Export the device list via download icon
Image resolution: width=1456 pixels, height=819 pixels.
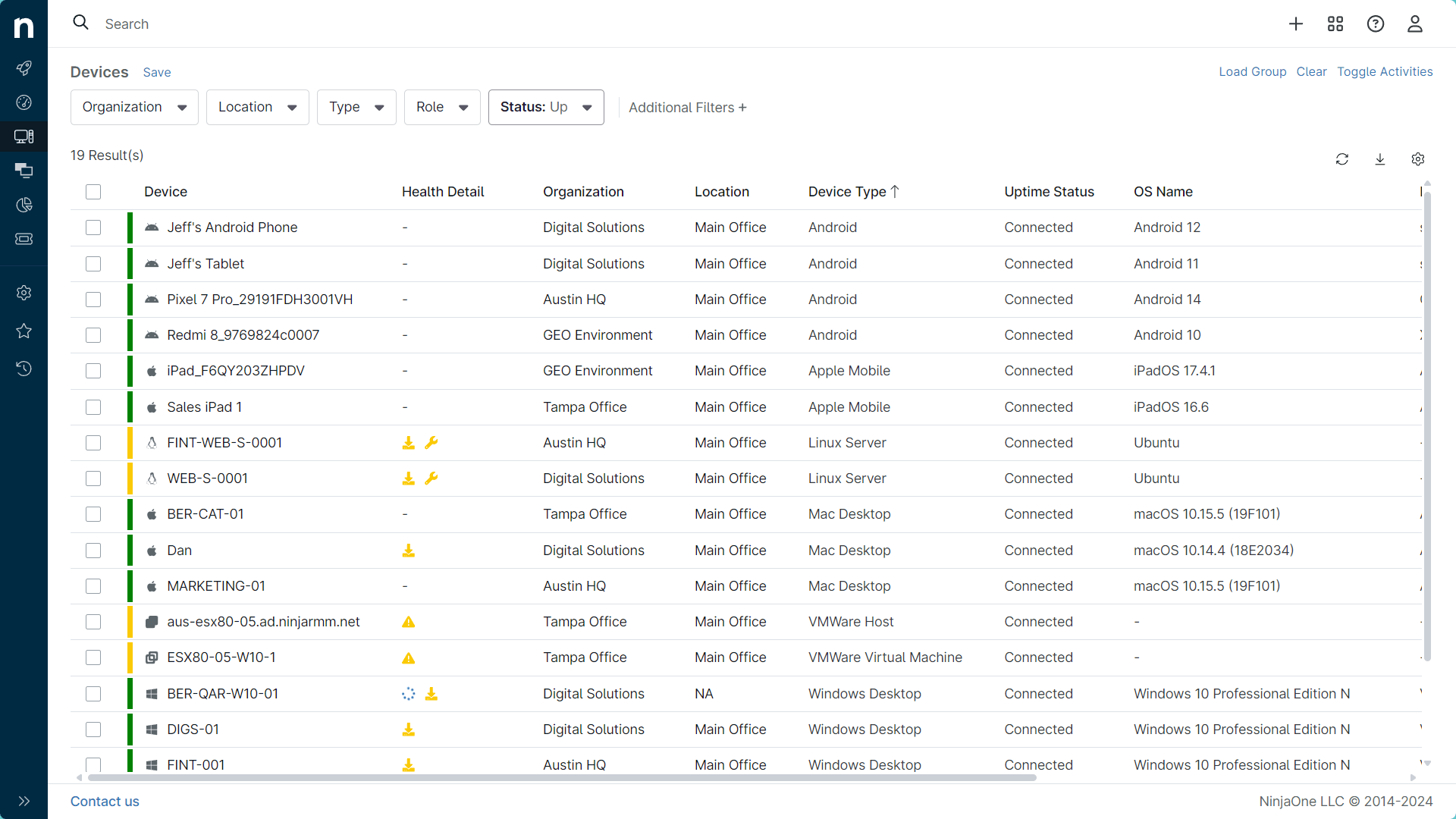pyautogui.click(x=1380, y=159)
